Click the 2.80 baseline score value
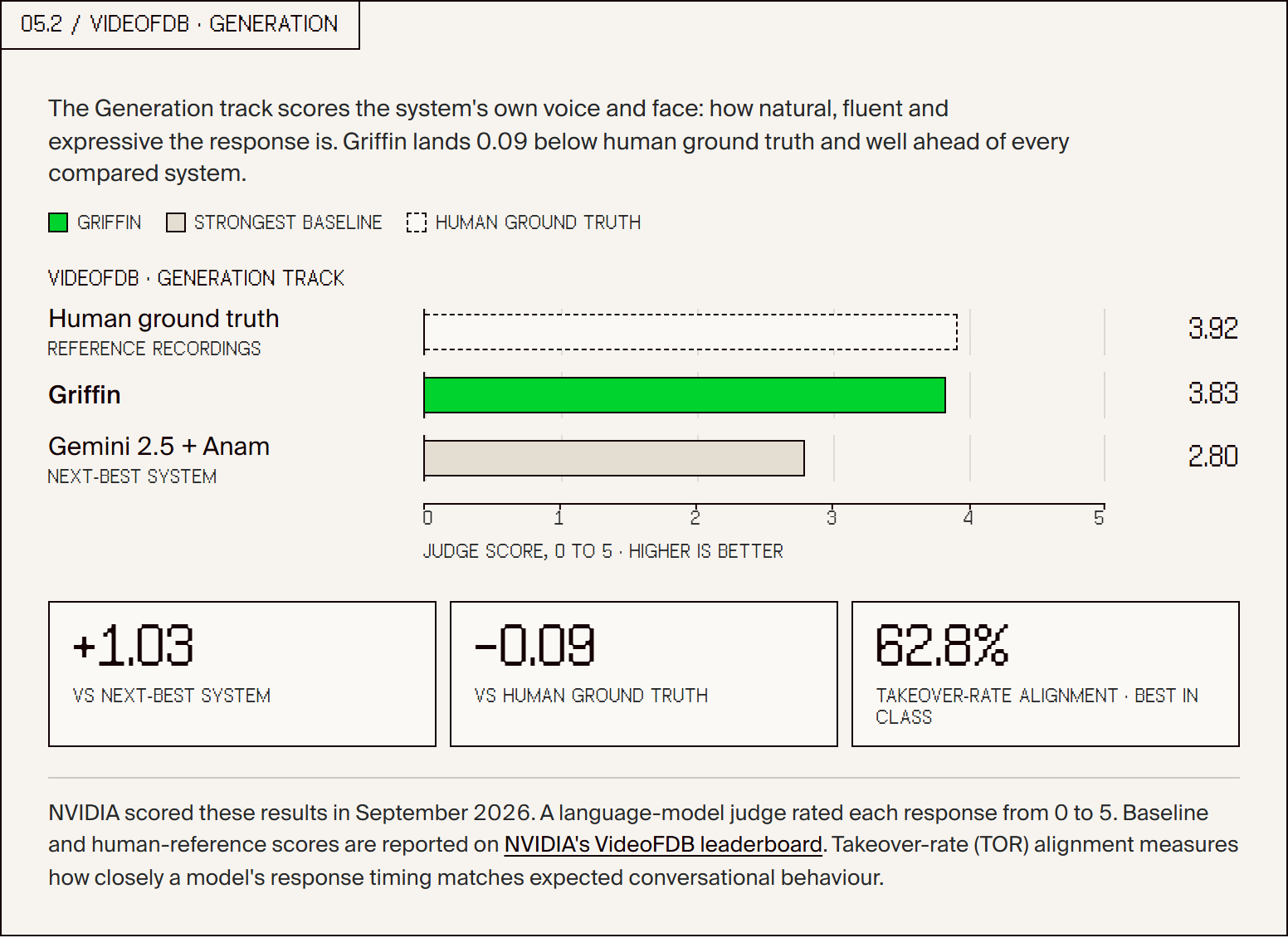 (x=1213, y=457)
